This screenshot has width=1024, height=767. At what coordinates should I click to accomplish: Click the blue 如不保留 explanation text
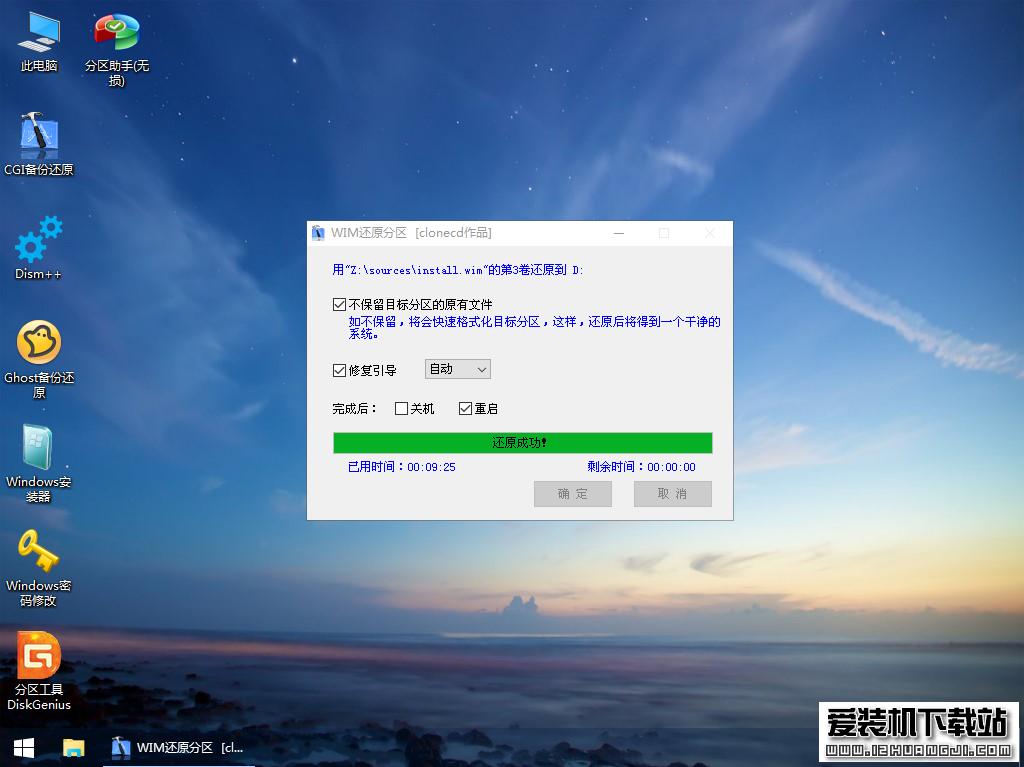pos(534,327)
